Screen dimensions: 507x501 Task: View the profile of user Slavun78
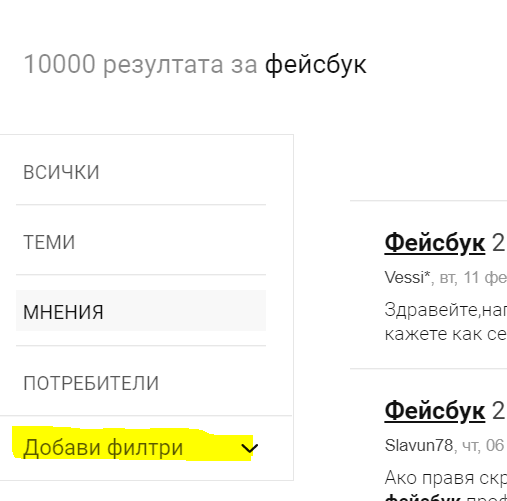point(419,445)
